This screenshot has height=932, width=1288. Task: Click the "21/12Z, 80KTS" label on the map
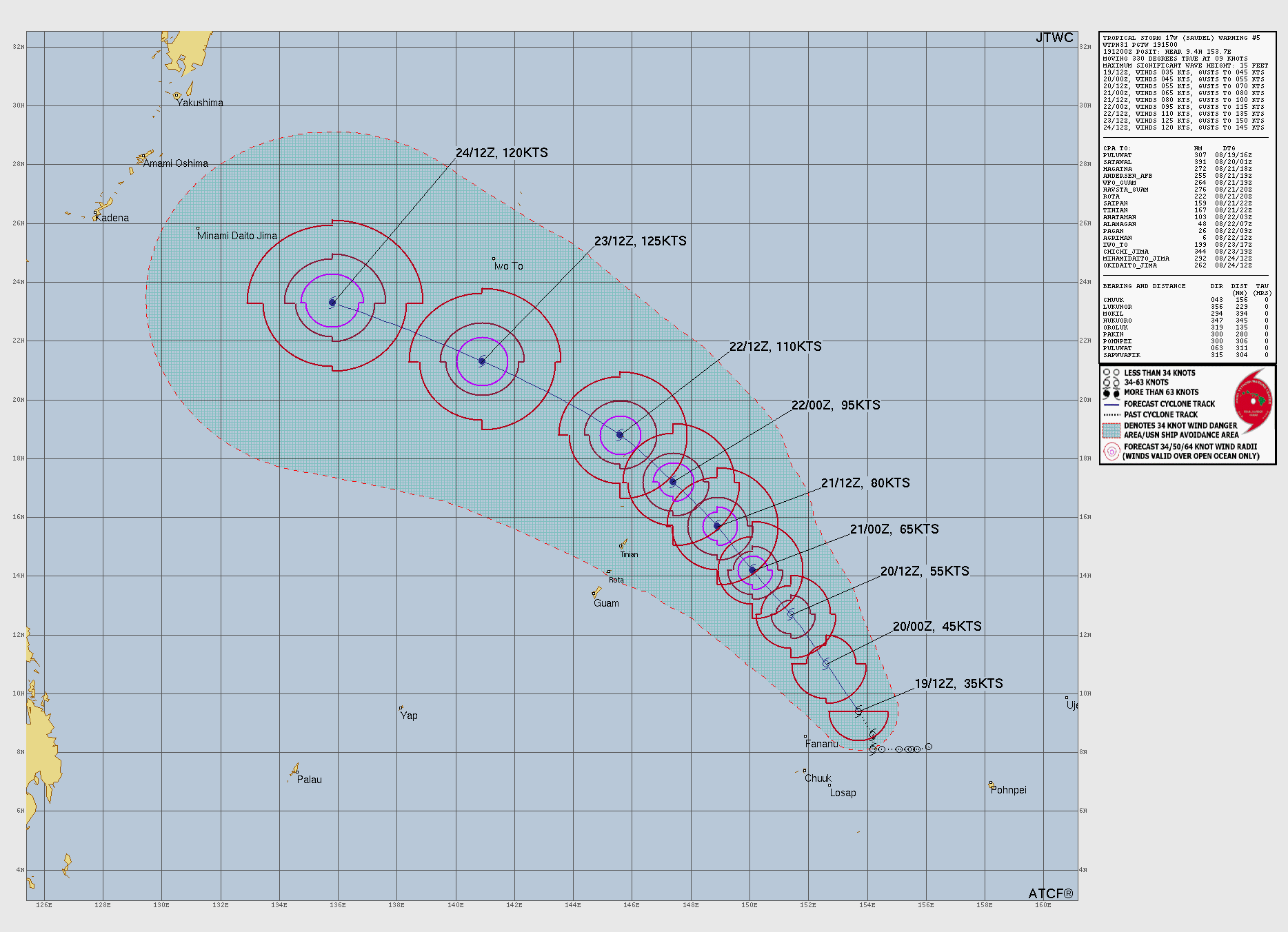click(865, 483)
